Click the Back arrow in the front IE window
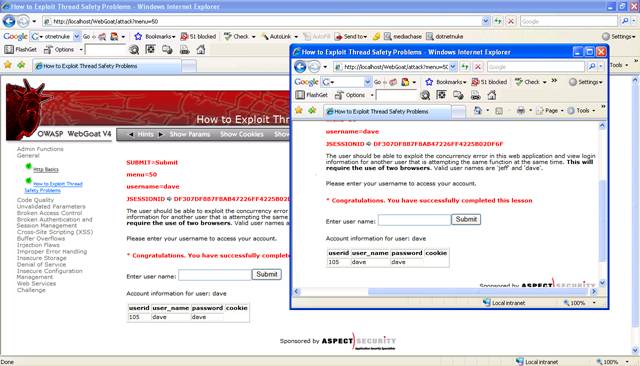This screenshot has width=640, height=366. 300,67
